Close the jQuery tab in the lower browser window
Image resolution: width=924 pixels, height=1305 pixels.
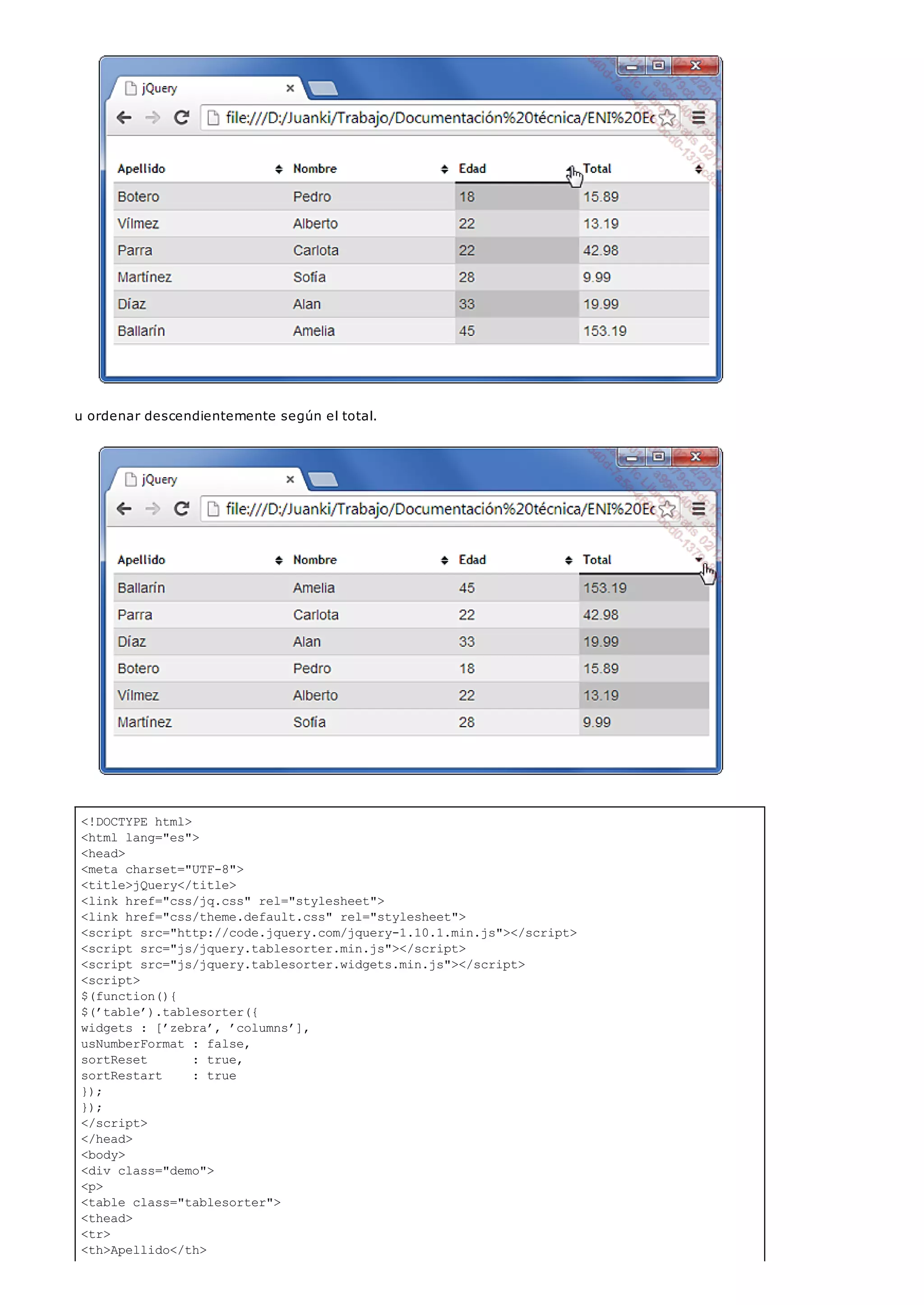pos(290,479)
